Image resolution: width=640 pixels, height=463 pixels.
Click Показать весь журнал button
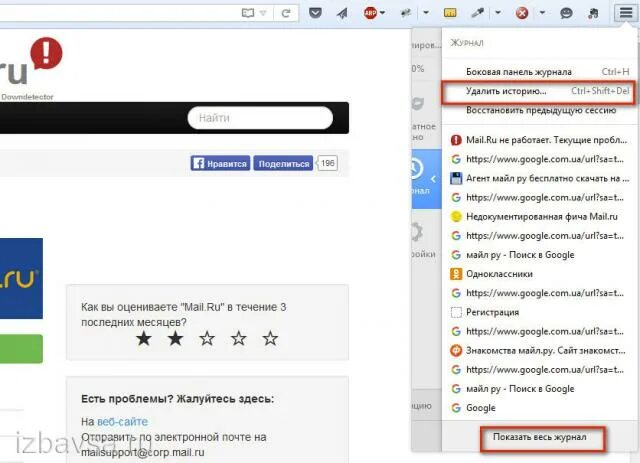click(x=539, y=437)
